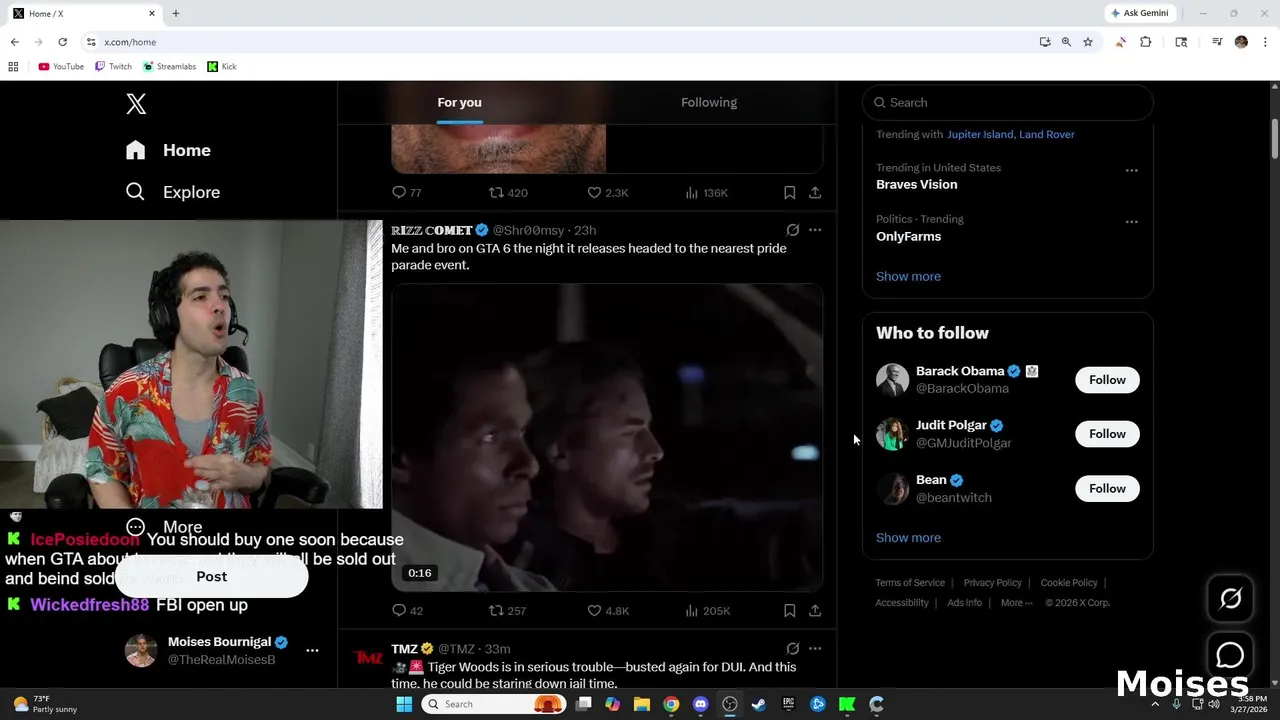The image size is (1280, 720).
Task: Open Privacy Policy link
Action: click(992, 582)
